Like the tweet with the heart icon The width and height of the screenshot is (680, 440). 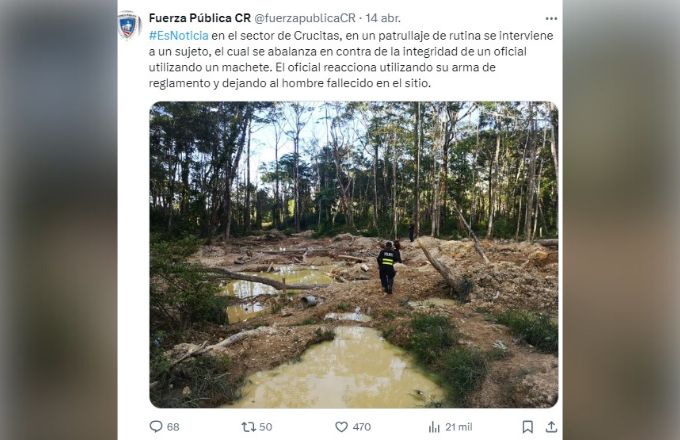[342, 426]
